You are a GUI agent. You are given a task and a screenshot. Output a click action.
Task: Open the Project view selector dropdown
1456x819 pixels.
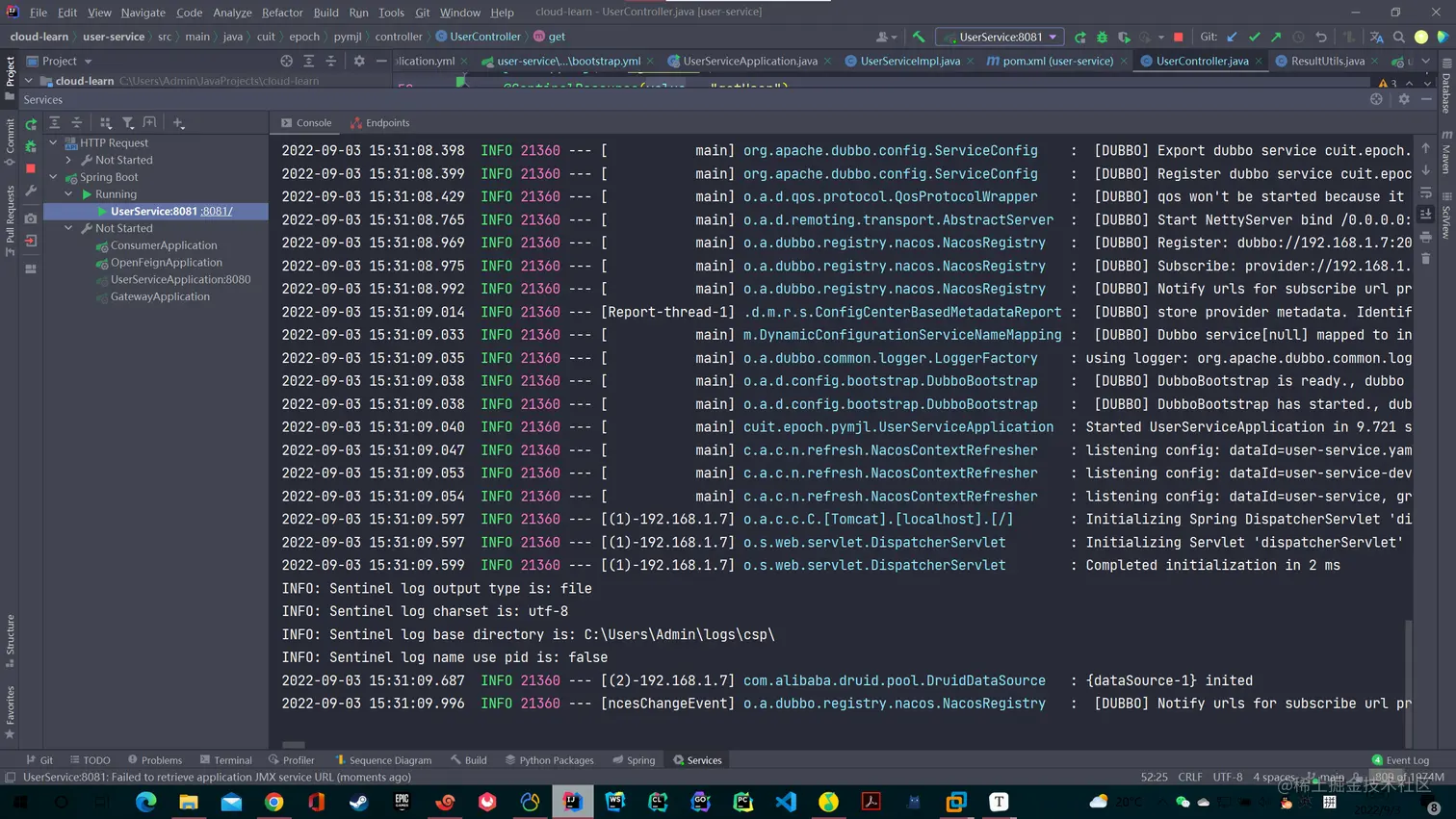coord(66,61)
